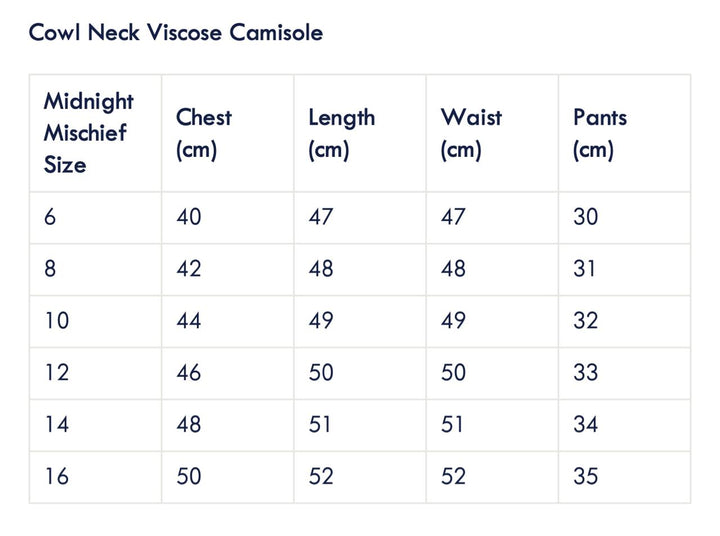The image size is (720, 536).
Task: Click the size 6 row label
Action: pos(50,217)
